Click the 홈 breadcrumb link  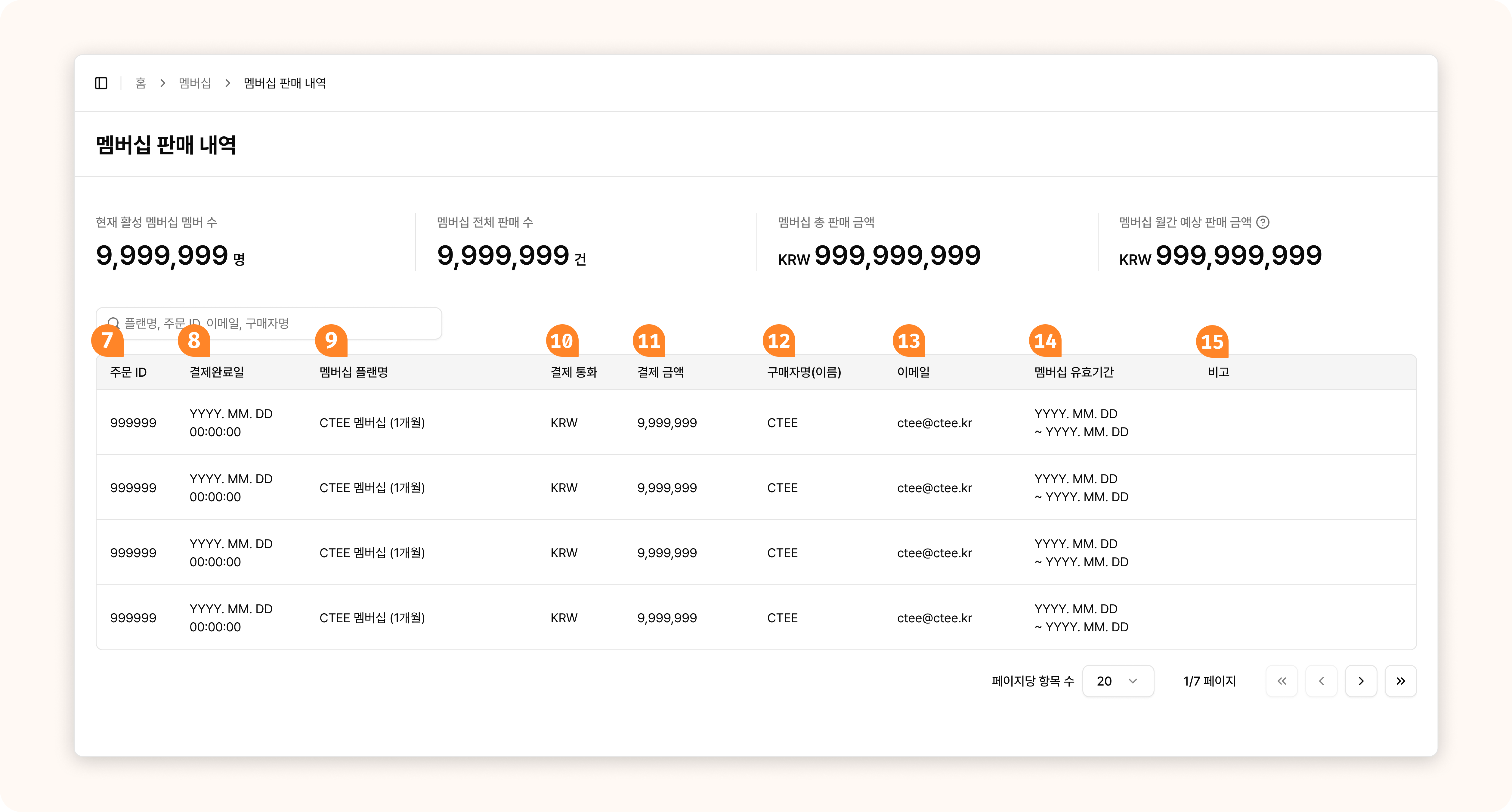coord(140,83)
